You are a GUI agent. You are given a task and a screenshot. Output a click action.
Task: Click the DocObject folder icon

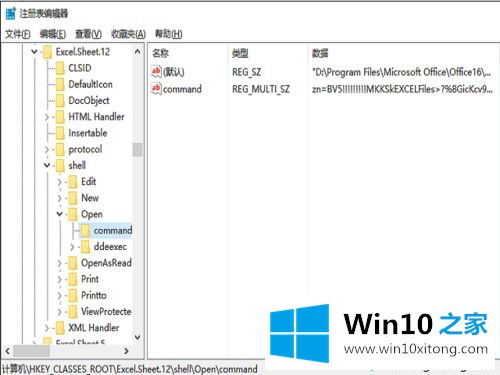tap(60, 101)
